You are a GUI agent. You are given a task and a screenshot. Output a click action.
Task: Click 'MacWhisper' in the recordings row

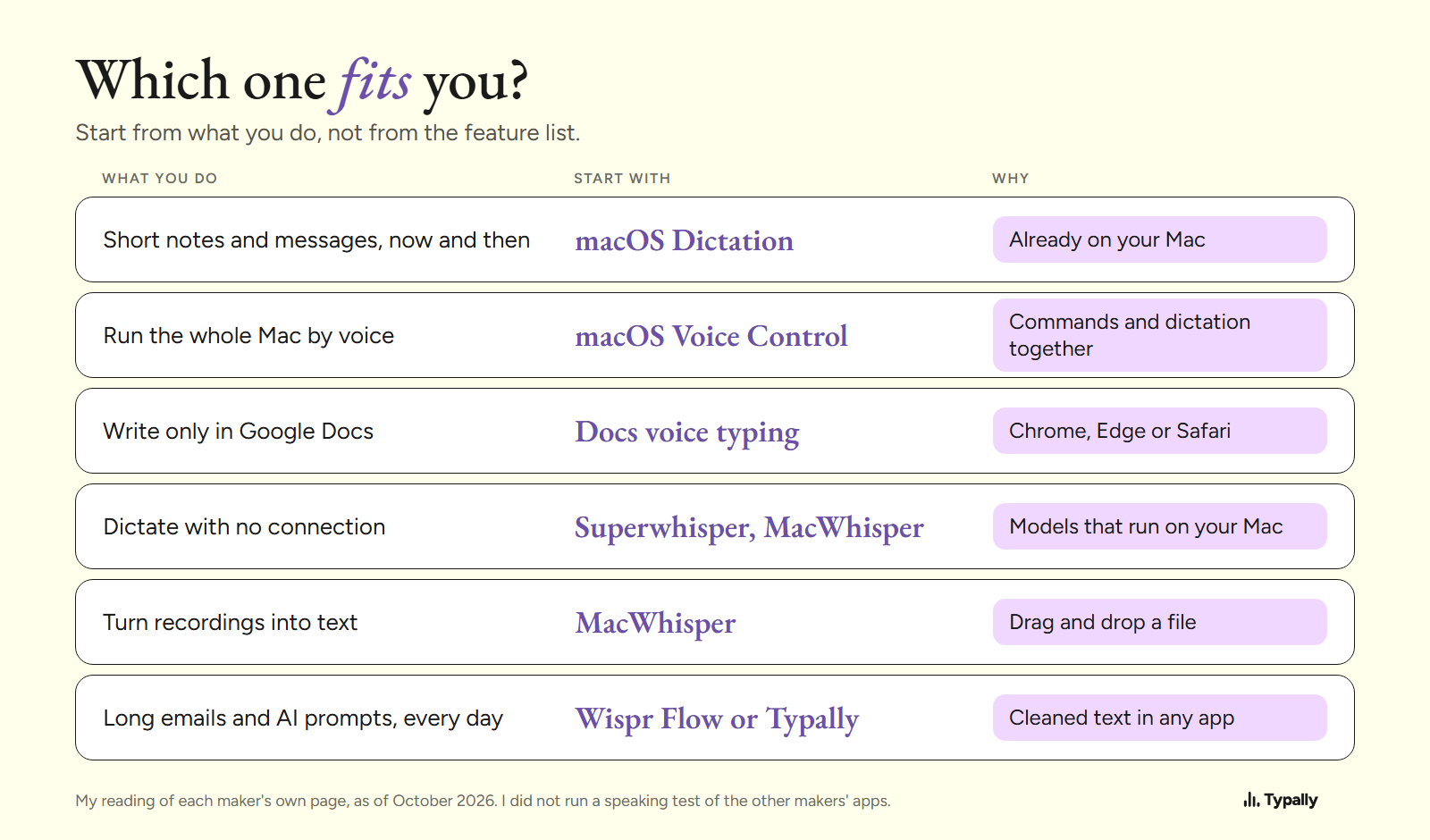click(x=656, y=624)
